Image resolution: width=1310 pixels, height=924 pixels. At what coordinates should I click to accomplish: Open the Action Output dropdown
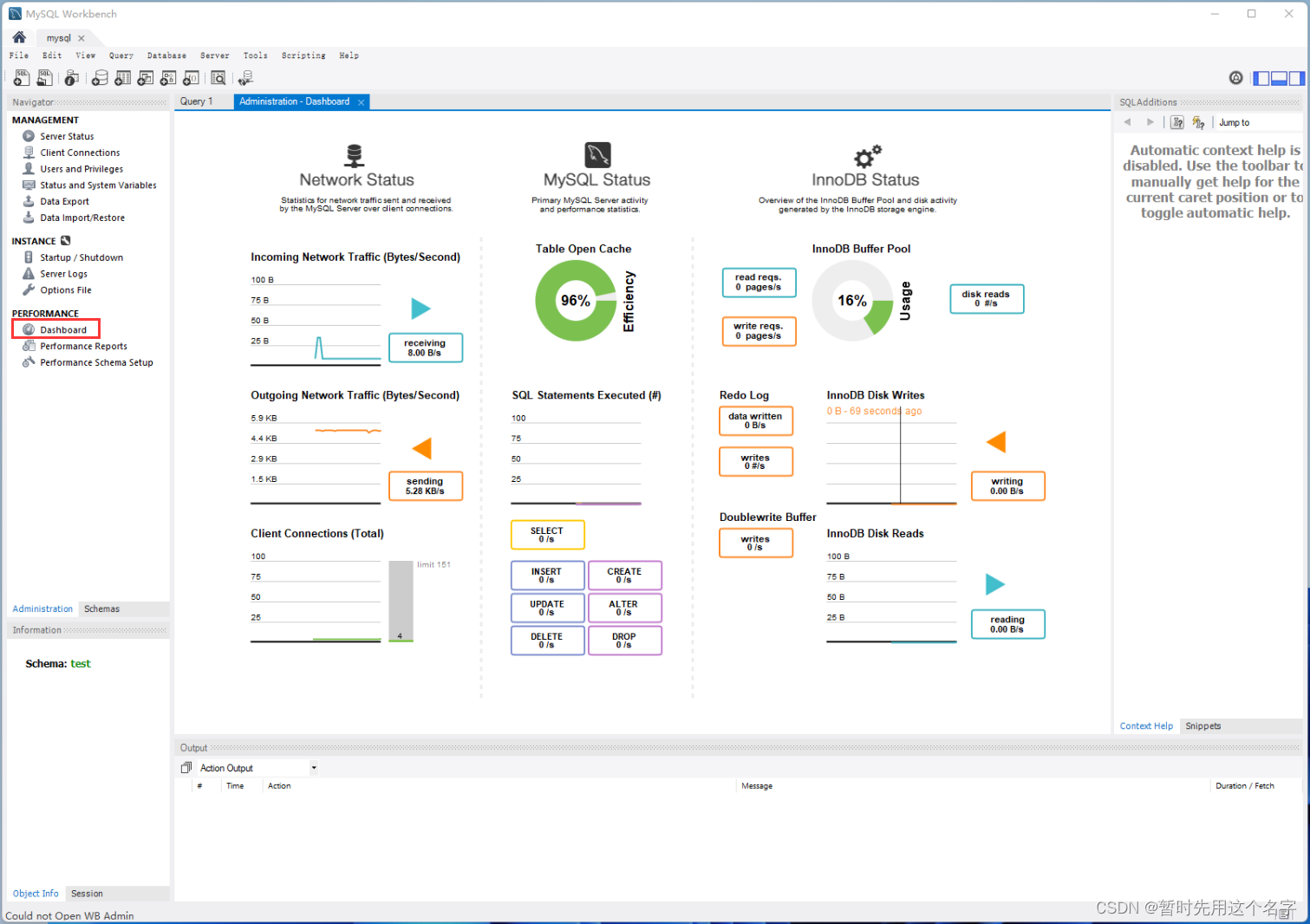click(258, 768)
